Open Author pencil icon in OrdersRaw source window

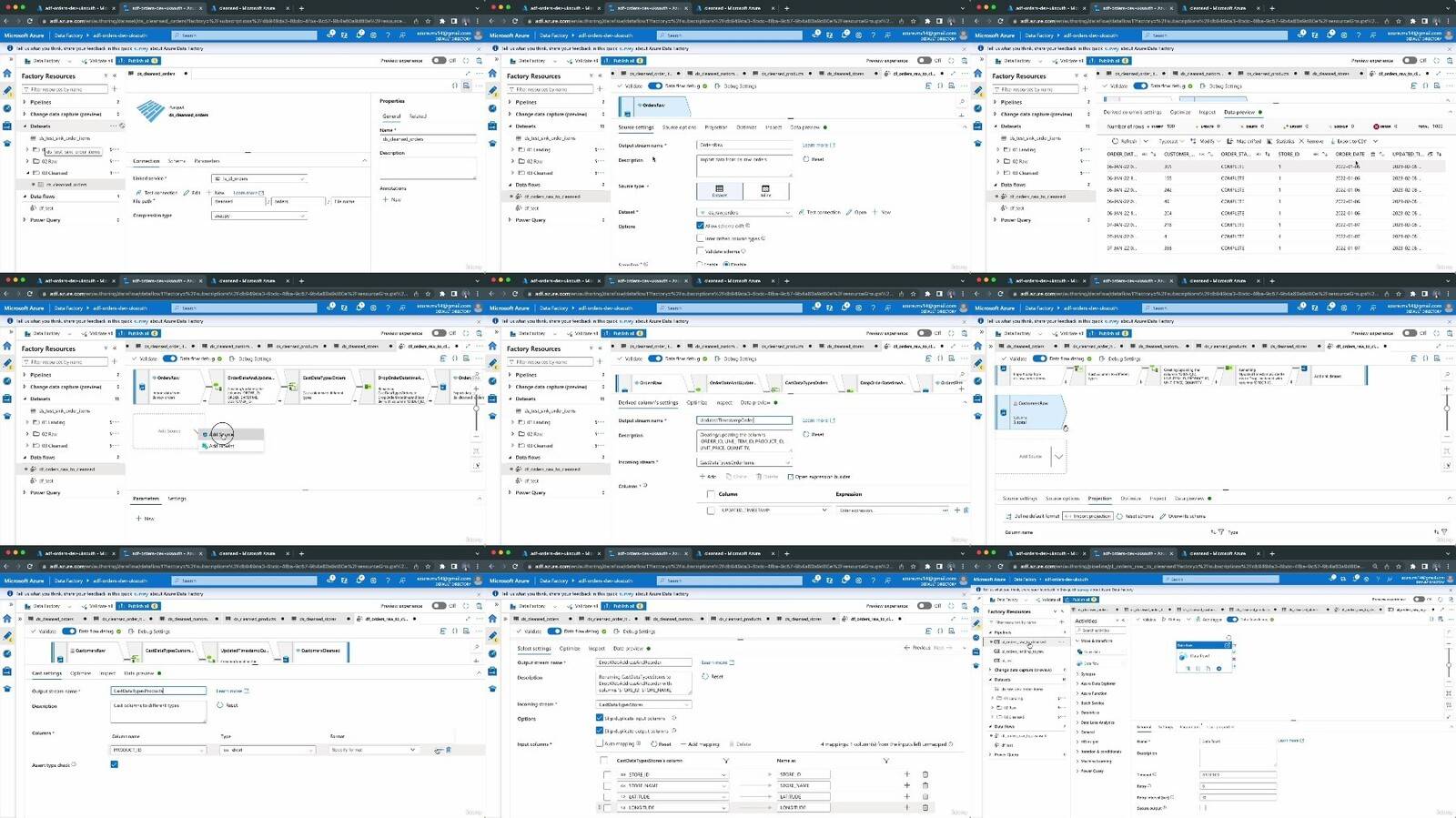(493, 91)
